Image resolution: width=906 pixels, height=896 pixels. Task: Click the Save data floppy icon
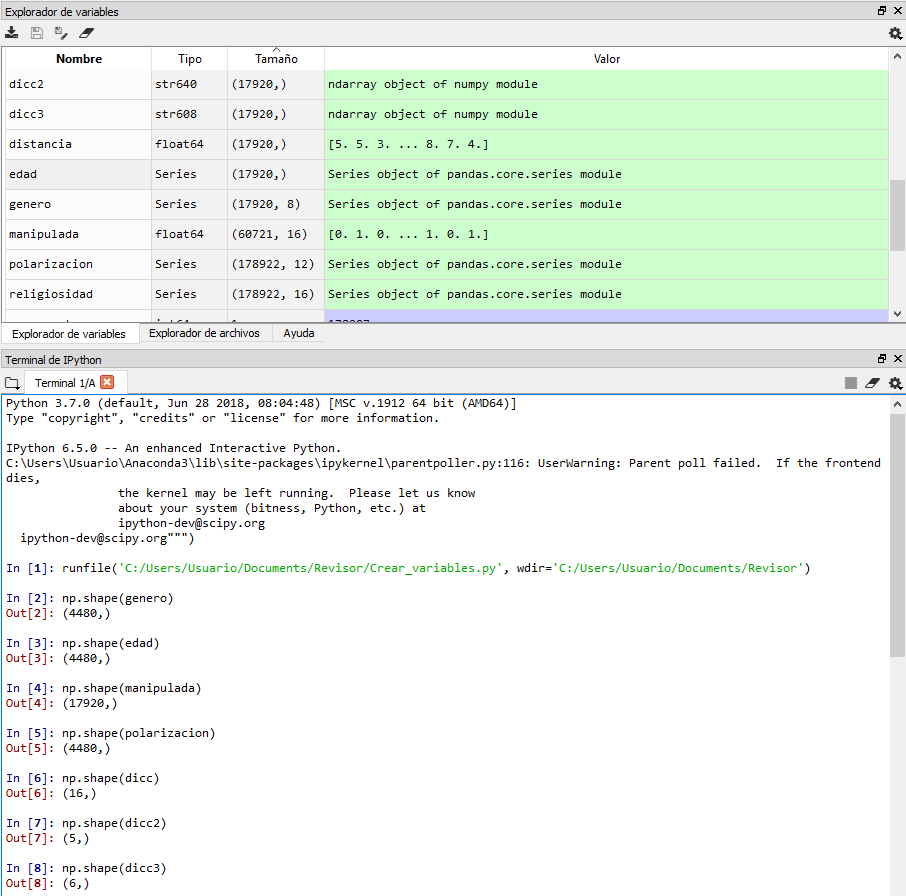(36, 33)
